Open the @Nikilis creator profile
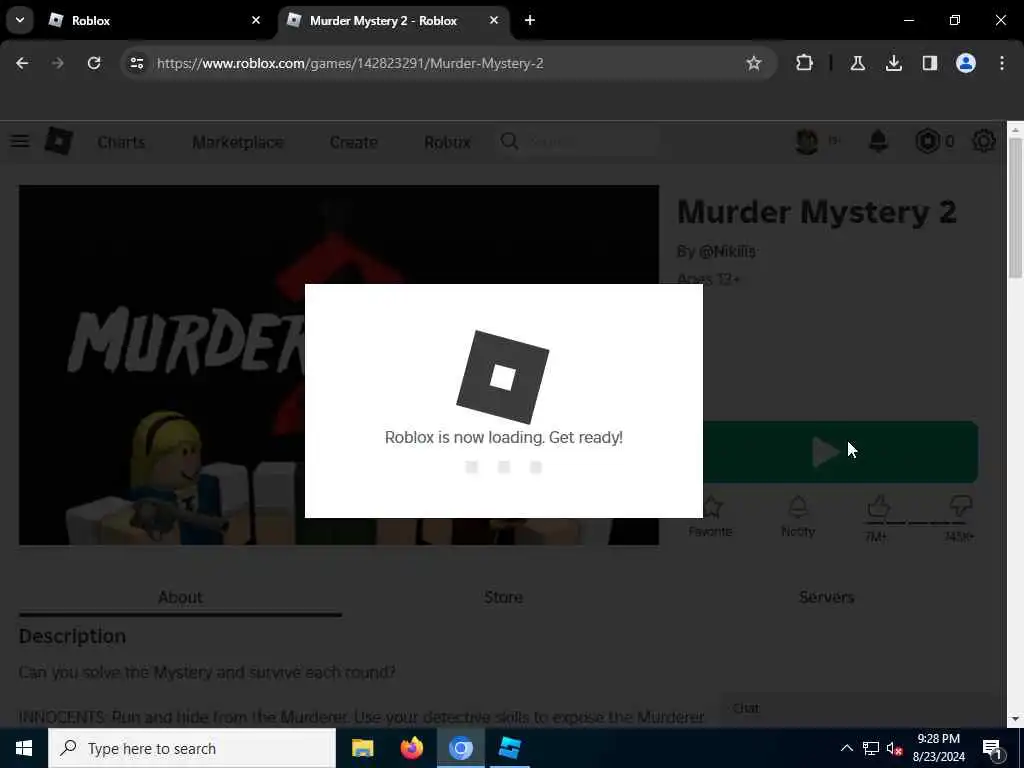This screenshot has width=1024, height=768. (726, 251)
